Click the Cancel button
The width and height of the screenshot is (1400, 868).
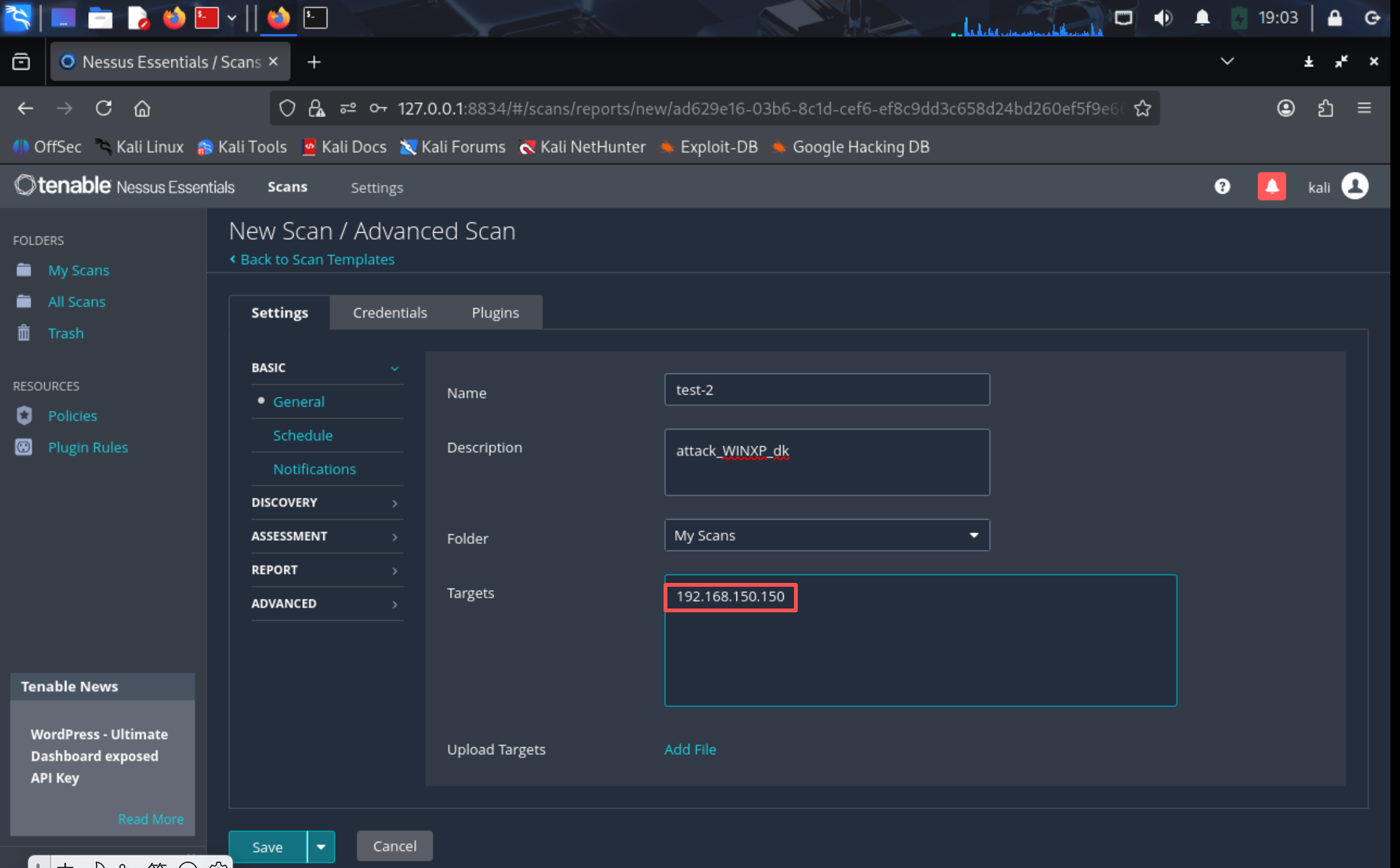(x=394, y=846)
